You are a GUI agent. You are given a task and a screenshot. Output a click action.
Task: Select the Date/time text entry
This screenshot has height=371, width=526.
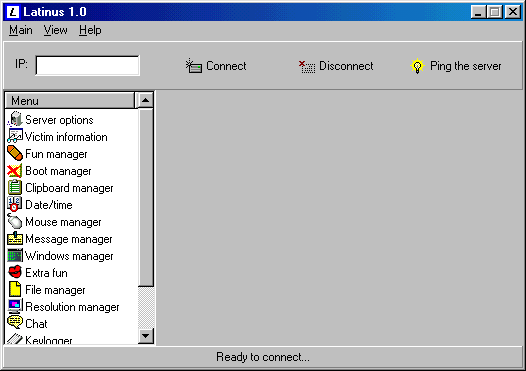tap(49, 205)
